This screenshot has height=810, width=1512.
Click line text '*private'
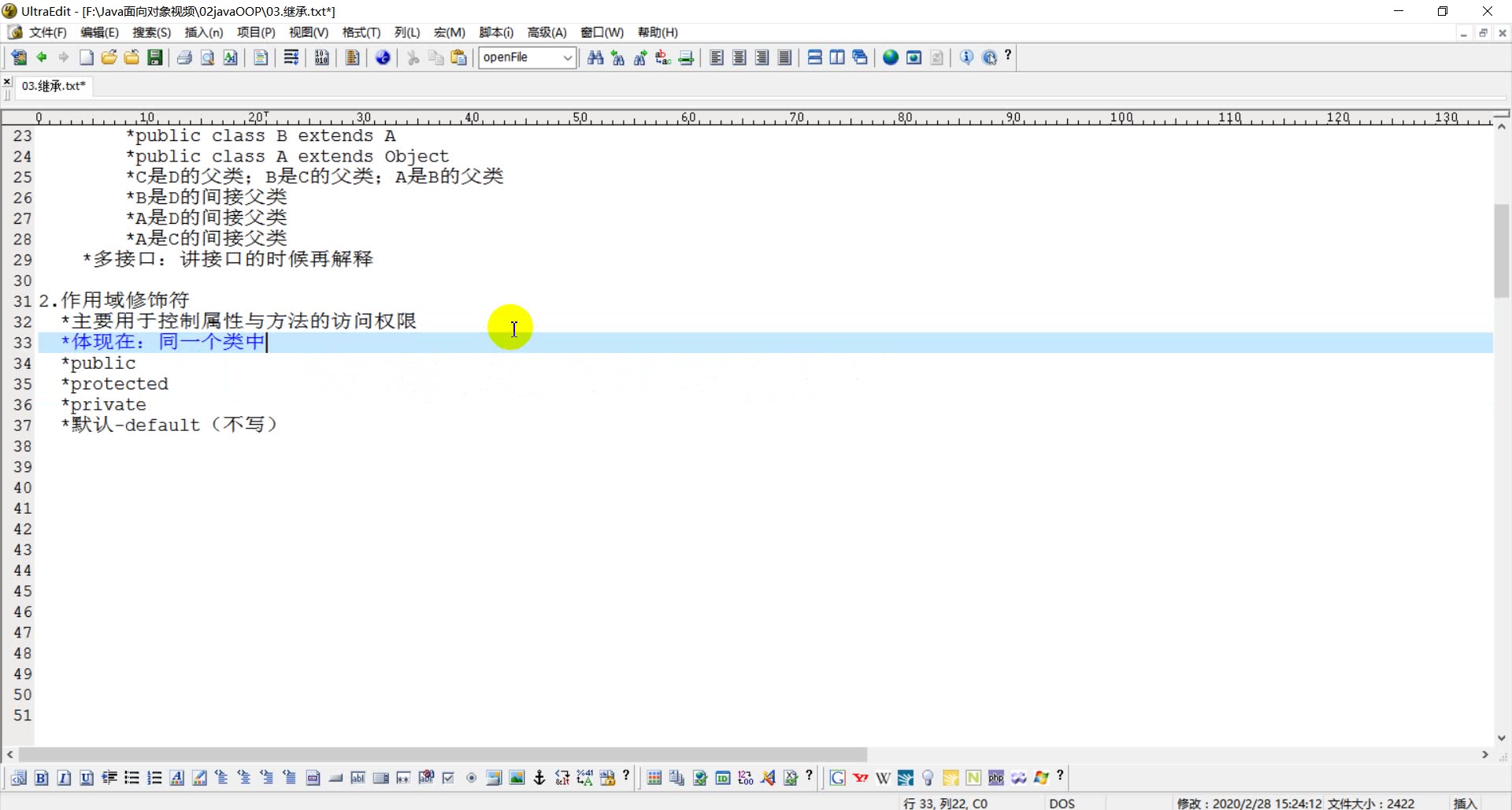click(x=104, y=404)
